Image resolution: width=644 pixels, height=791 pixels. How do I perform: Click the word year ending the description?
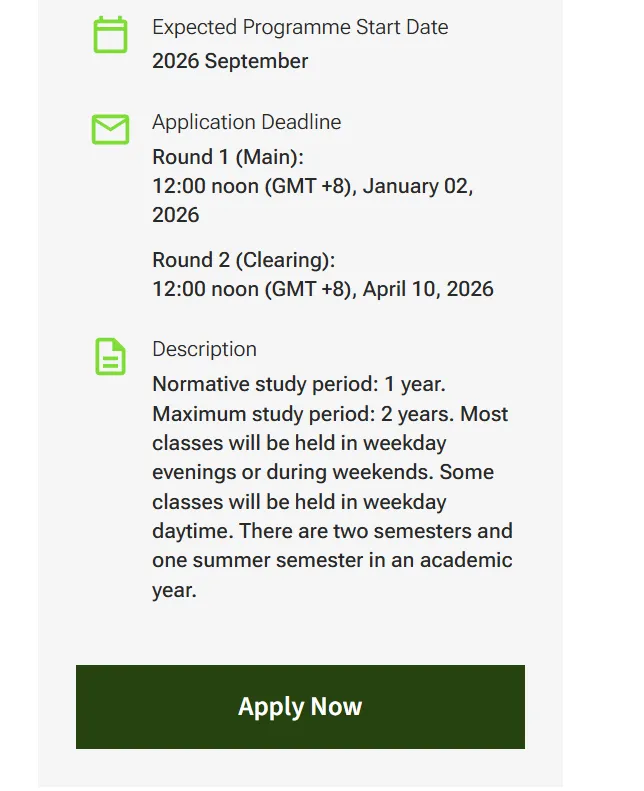tap(174, 590)
